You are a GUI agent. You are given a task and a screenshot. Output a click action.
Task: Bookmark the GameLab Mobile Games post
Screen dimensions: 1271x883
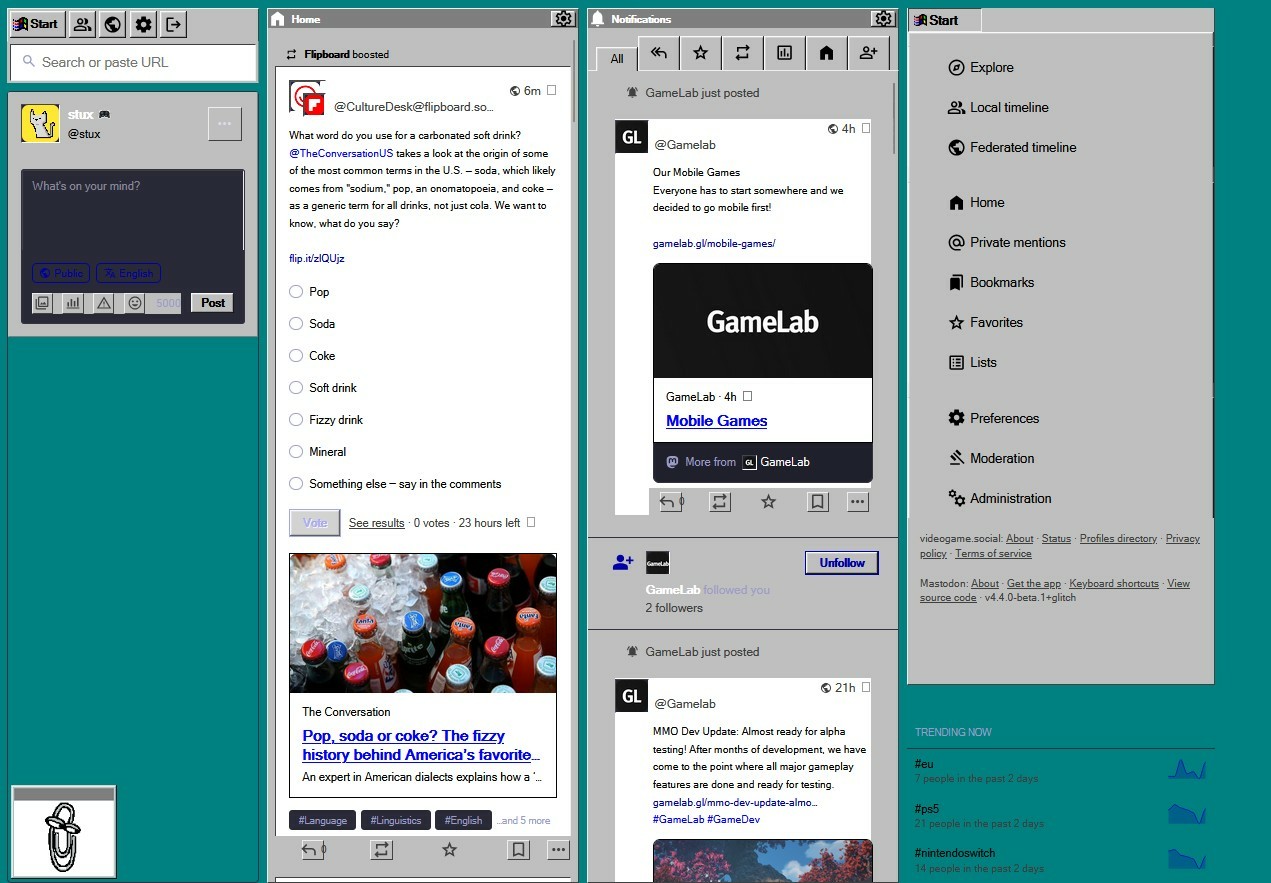pos(818,502)
